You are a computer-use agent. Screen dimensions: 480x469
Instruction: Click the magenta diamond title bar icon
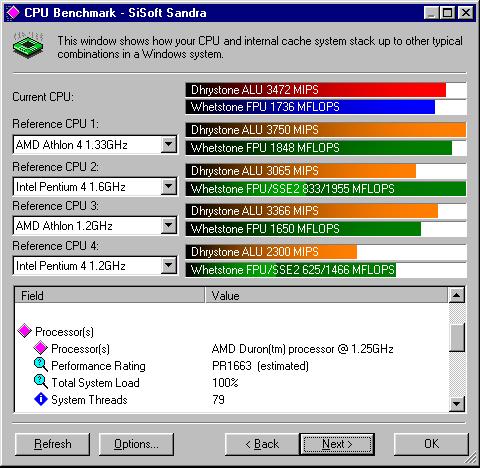pos(13,13)
